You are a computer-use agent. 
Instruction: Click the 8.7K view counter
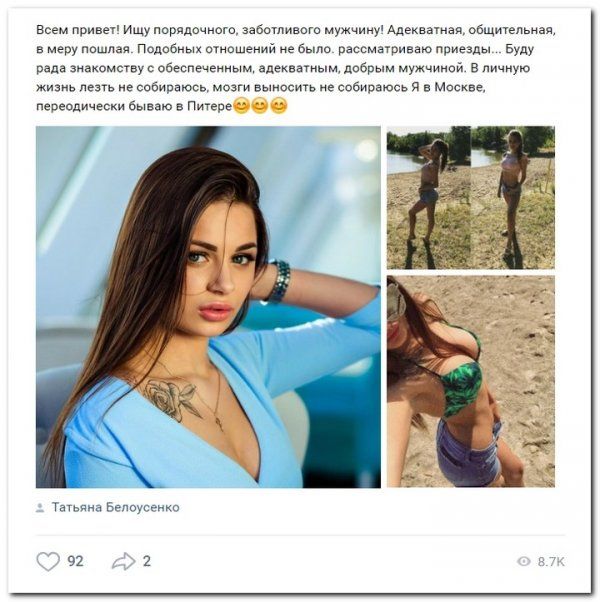tap(551, 562)
